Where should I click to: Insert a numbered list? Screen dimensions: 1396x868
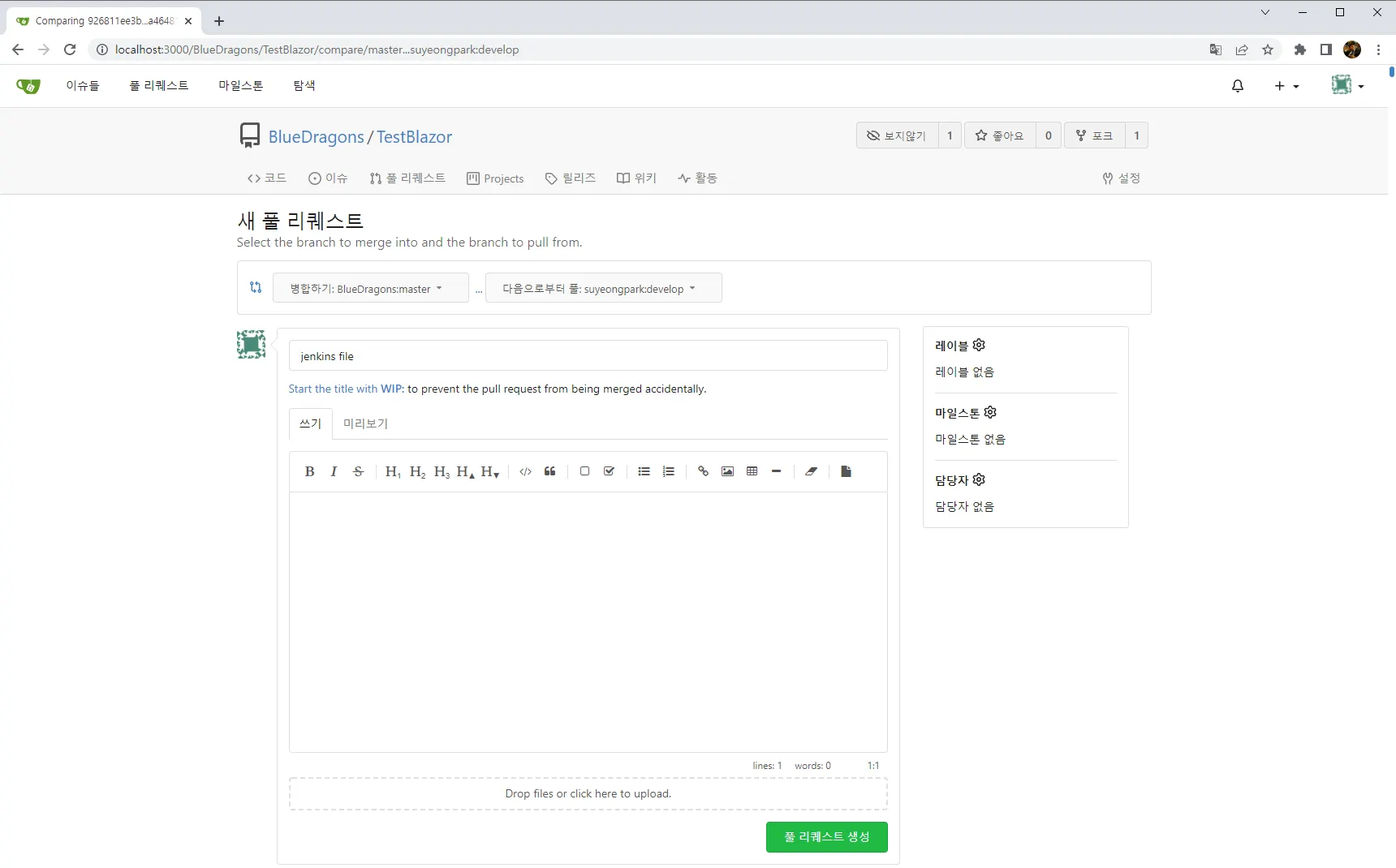[x=668, y=471]
